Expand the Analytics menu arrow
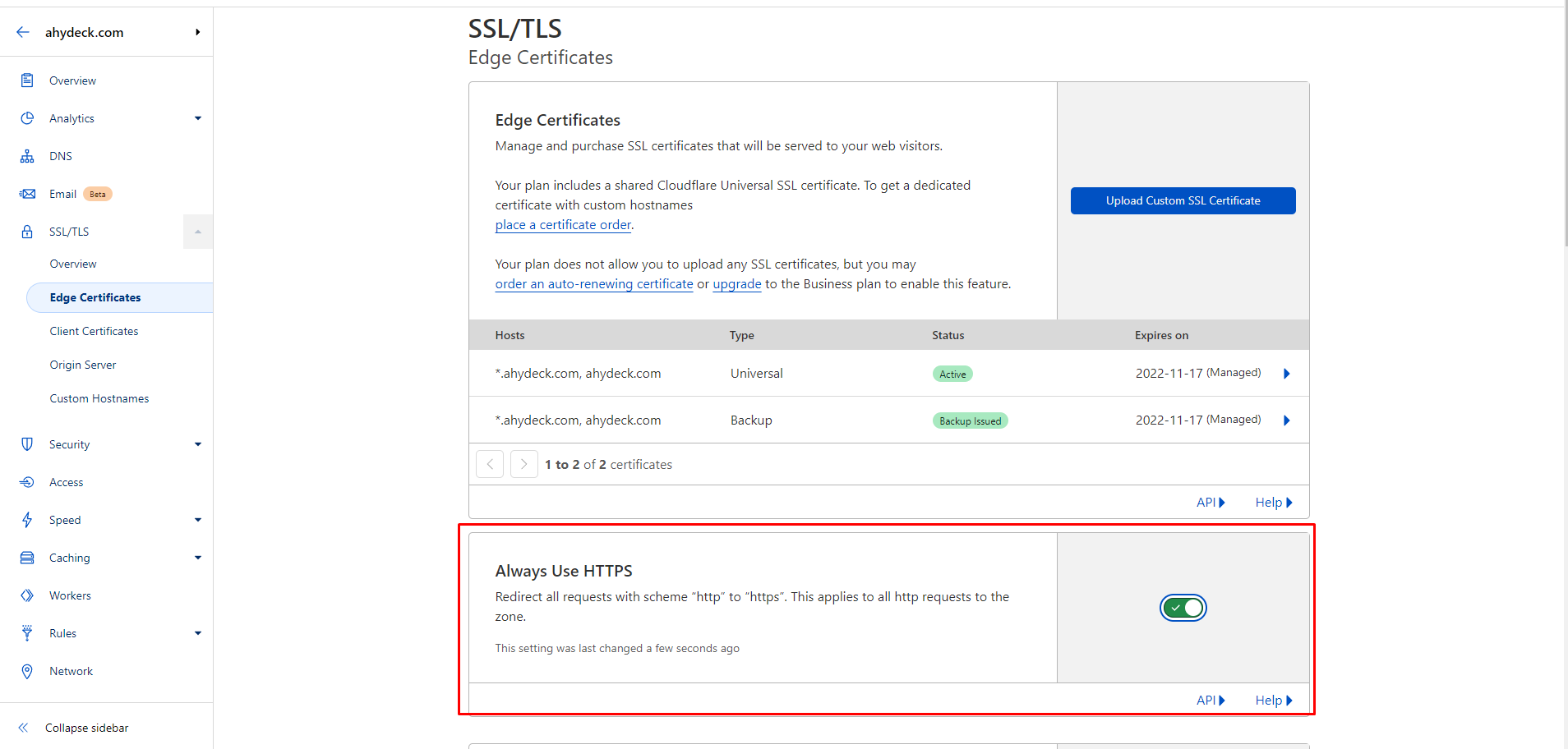Screen dimensions: 1568x749 (198, 118)
